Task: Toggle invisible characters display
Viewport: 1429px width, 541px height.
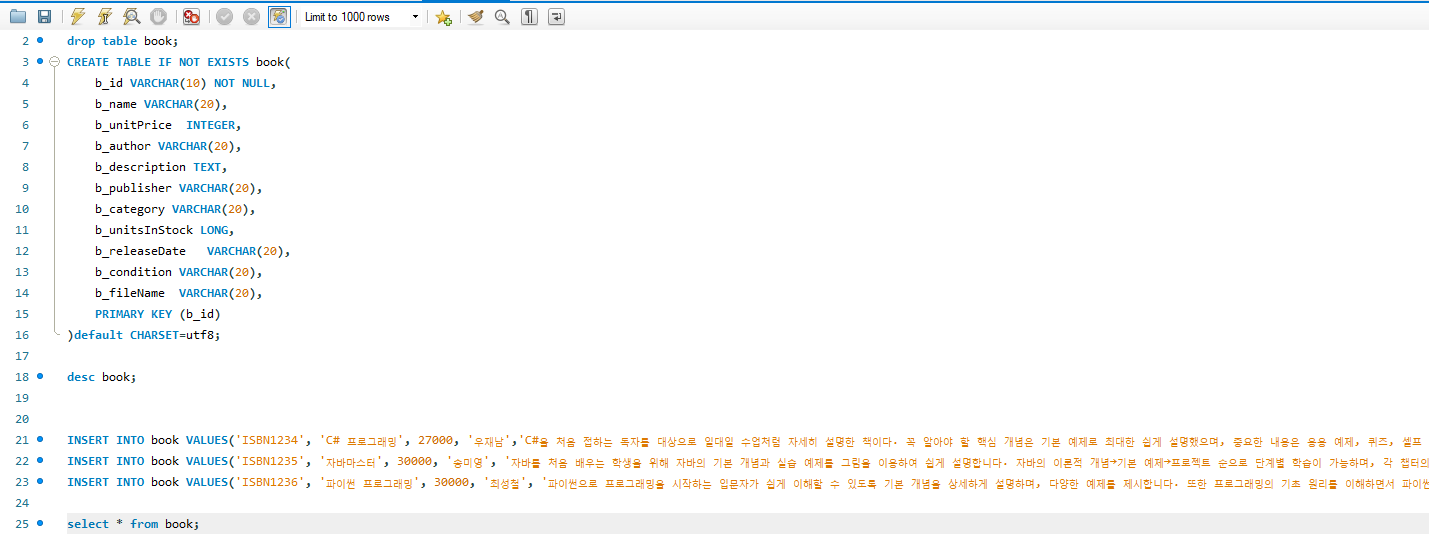Action: click(x=530, y=17)
